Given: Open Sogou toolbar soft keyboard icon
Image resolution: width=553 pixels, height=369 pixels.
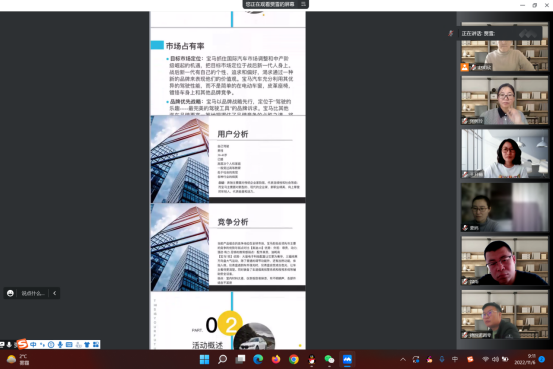Looking at the screenshot, I should pyautogui.click(x=69, y=344).
